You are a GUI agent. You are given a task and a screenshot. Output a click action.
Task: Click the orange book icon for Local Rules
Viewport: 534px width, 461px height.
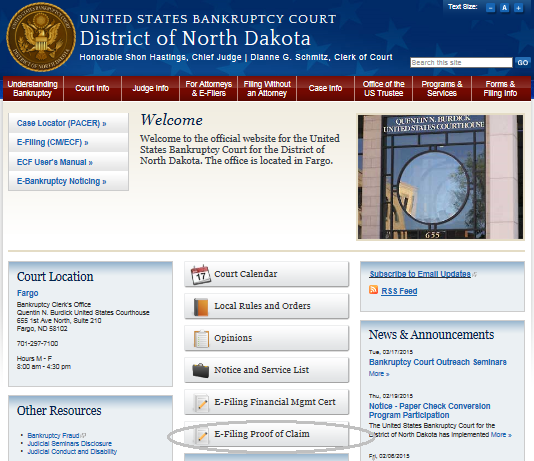coord(201,307)
